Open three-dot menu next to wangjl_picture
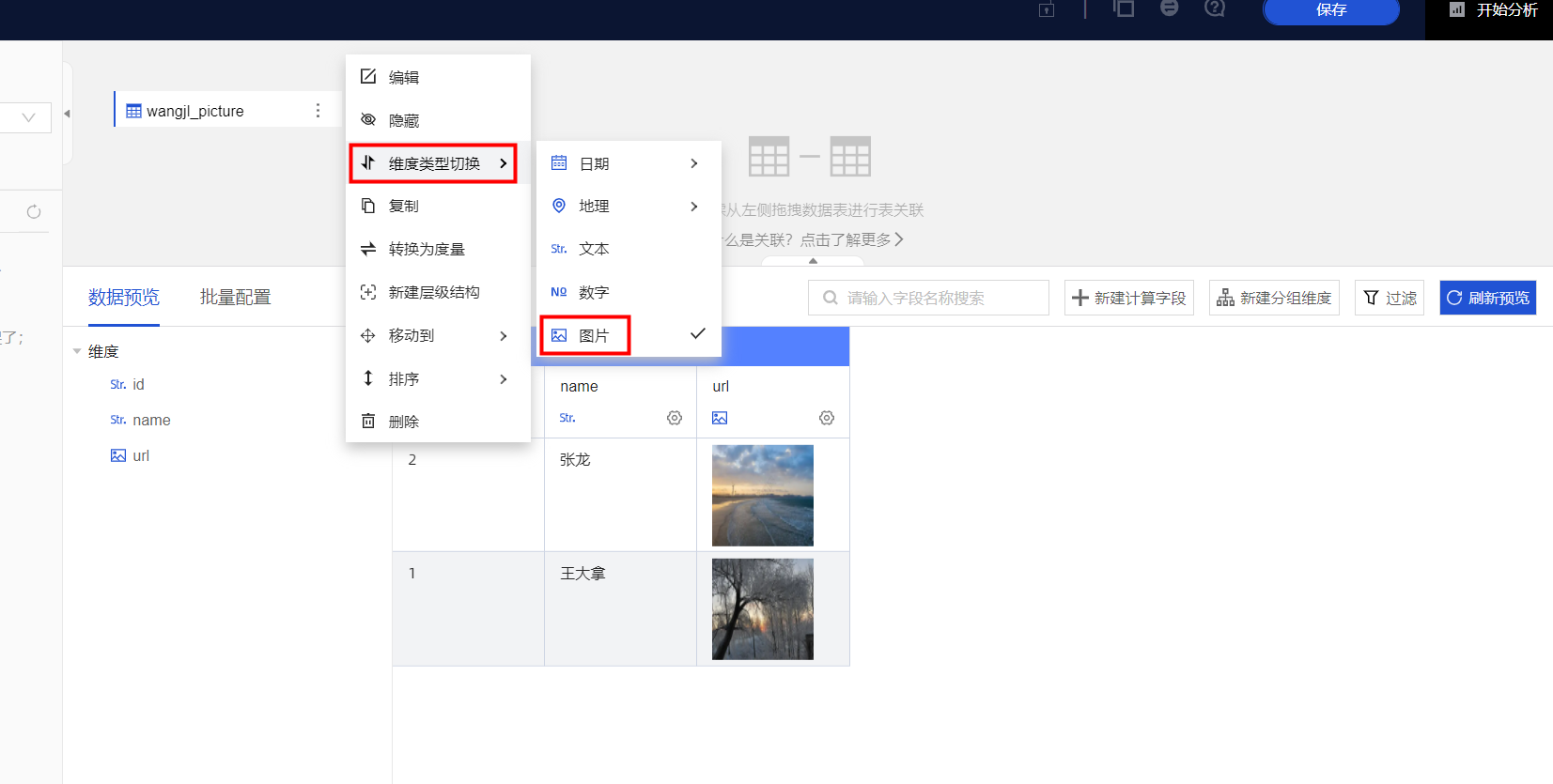 318,111
